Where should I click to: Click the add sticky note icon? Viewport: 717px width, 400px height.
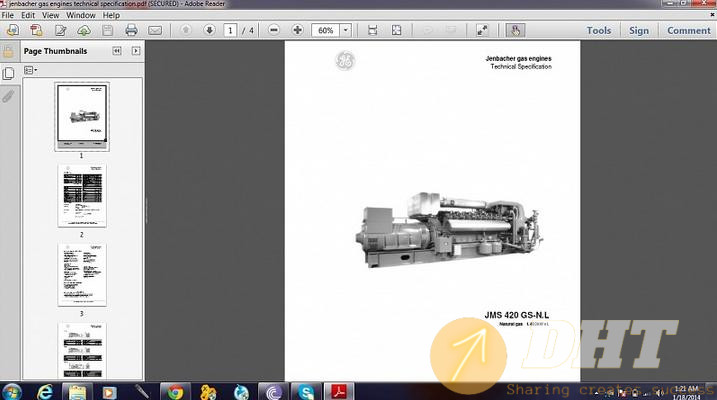[428, 30]
